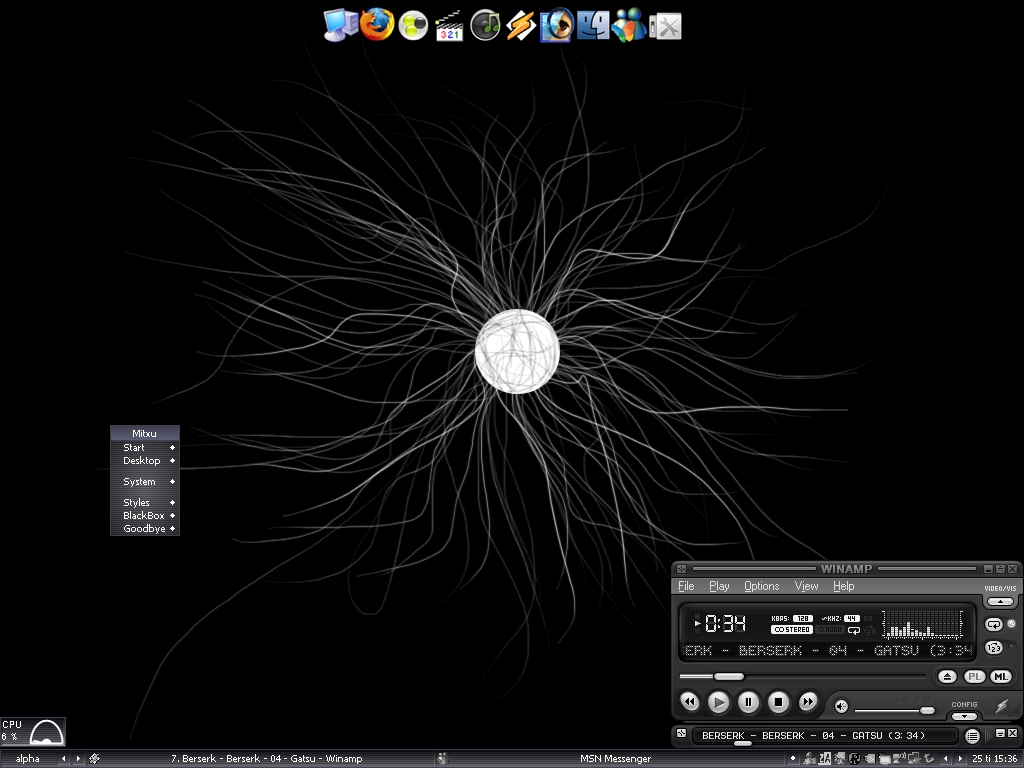Open Winamp main window system menu icon
The width and height of the screenshot is (1024, 768).
point(681,569)
